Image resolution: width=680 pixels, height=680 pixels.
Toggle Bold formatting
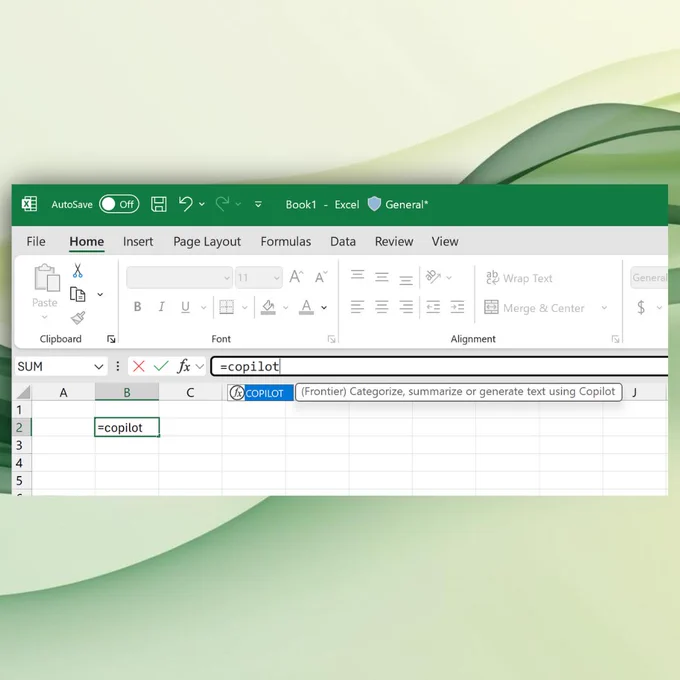pyautogui.click(x=137, y=307)
